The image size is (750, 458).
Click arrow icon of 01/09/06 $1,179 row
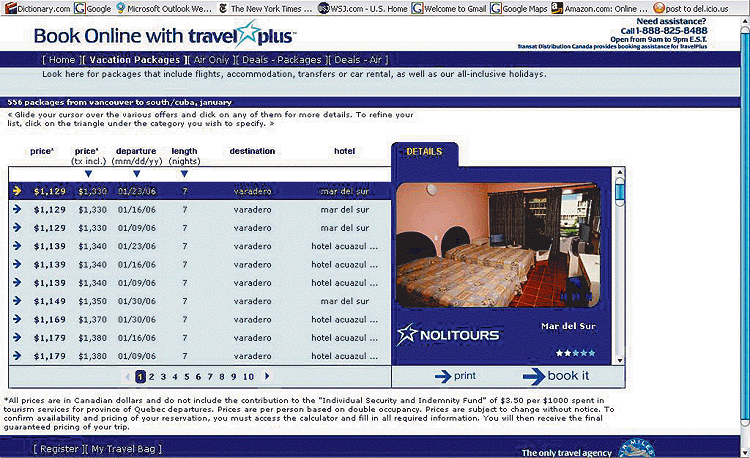coord(17,356)
